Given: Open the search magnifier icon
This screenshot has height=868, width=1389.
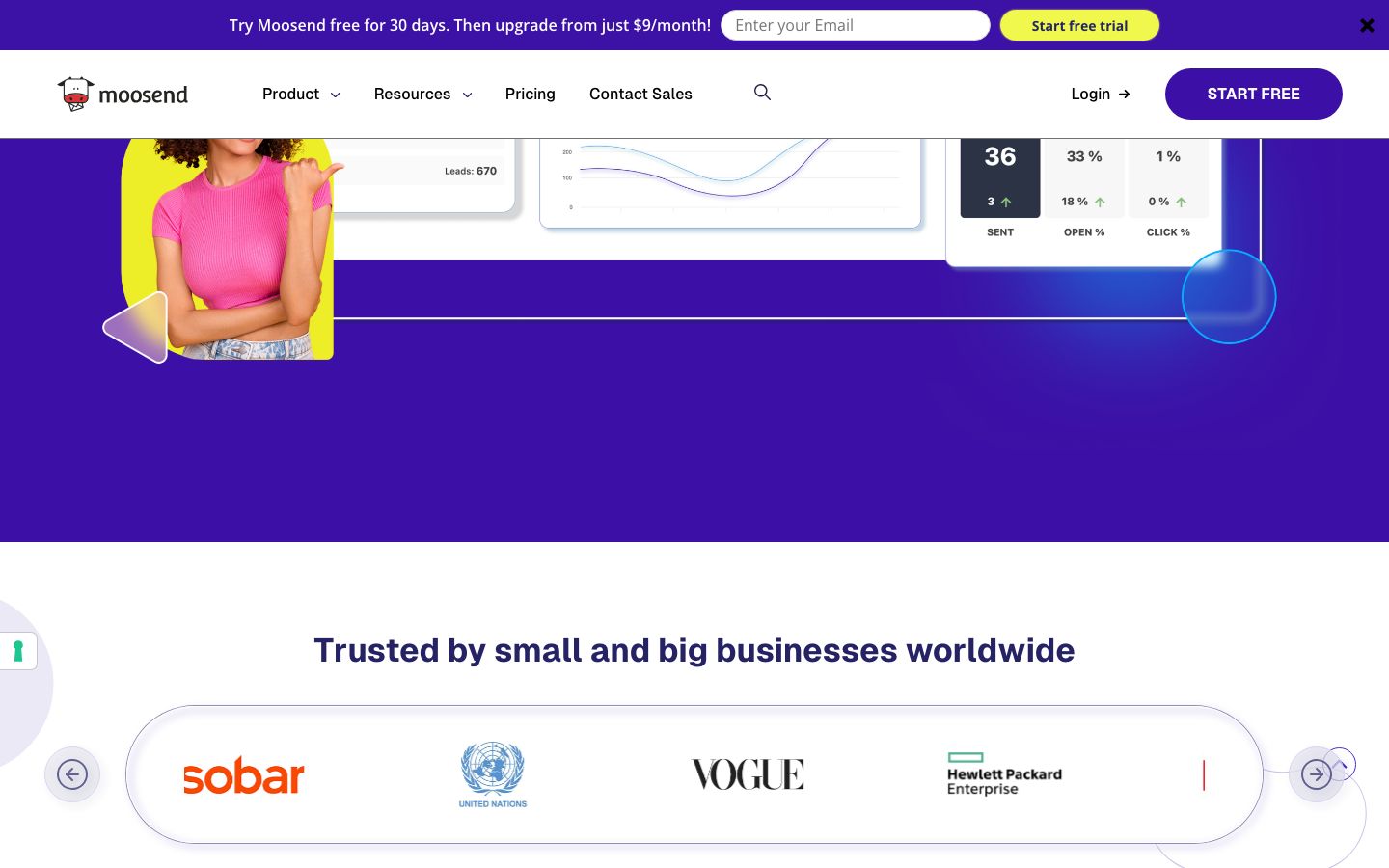Looking at the screenshot, I should (x=762, y=93).
